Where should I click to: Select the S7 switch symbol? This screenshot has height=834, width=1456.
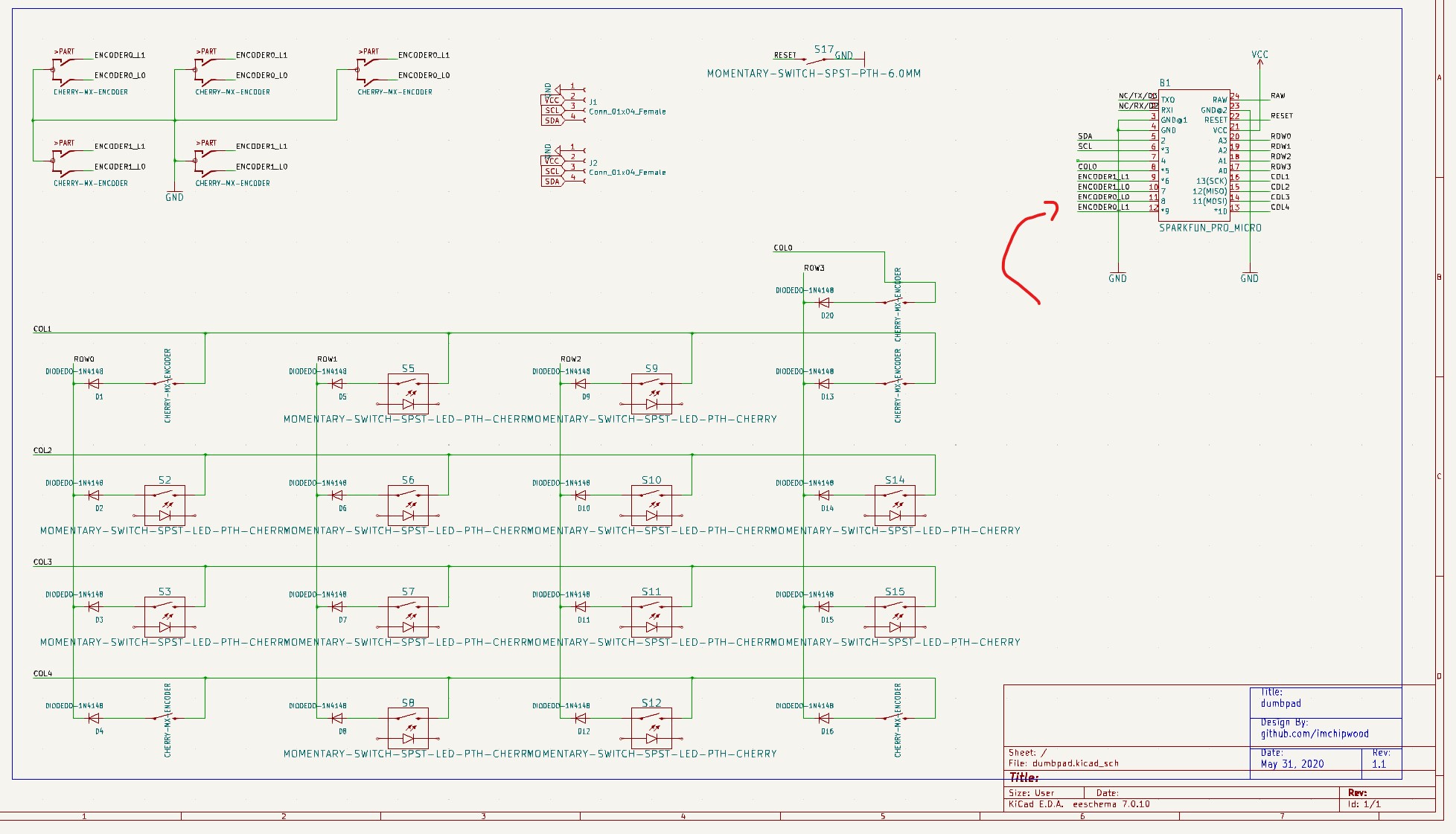point(408,617)
